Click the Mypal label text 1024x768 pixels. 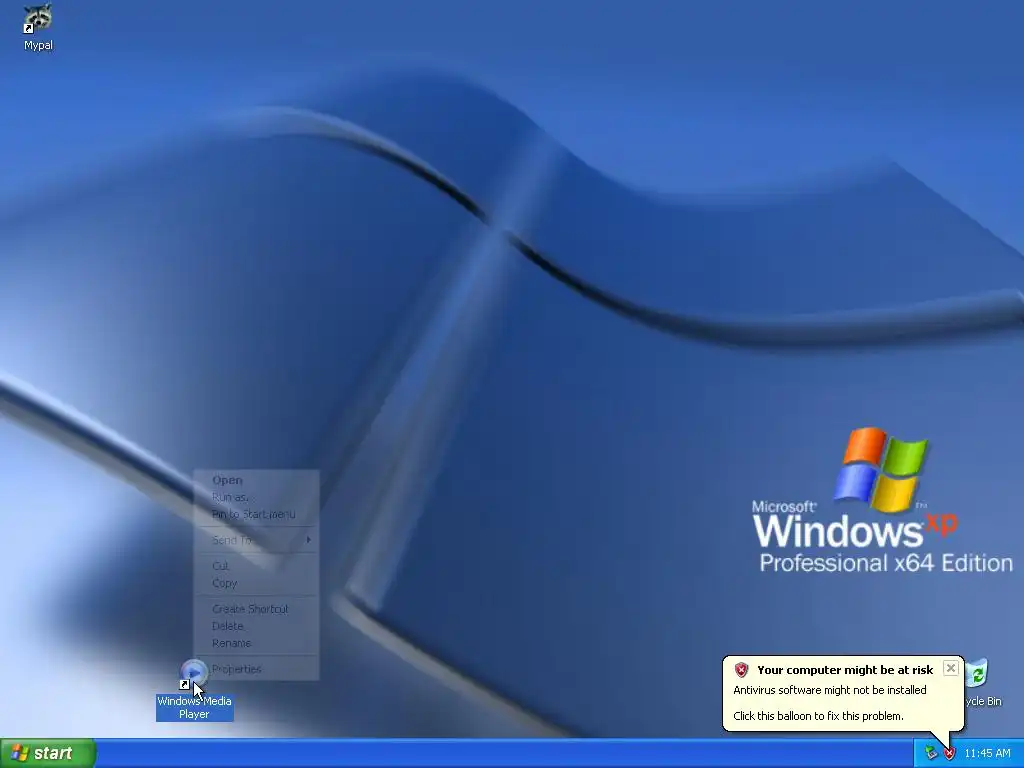(39, 45)
